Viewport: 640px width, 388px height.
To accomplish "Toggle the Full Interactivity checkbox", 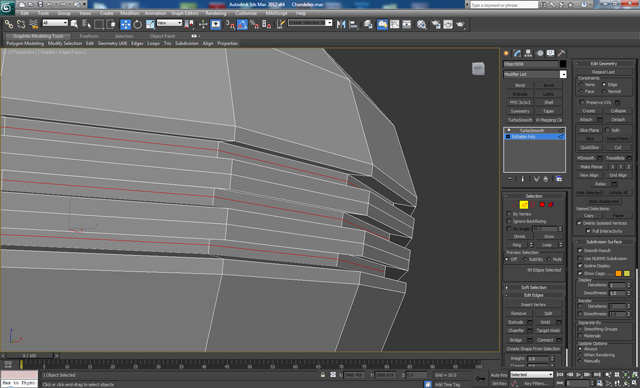I will click(x=588, y=231).
